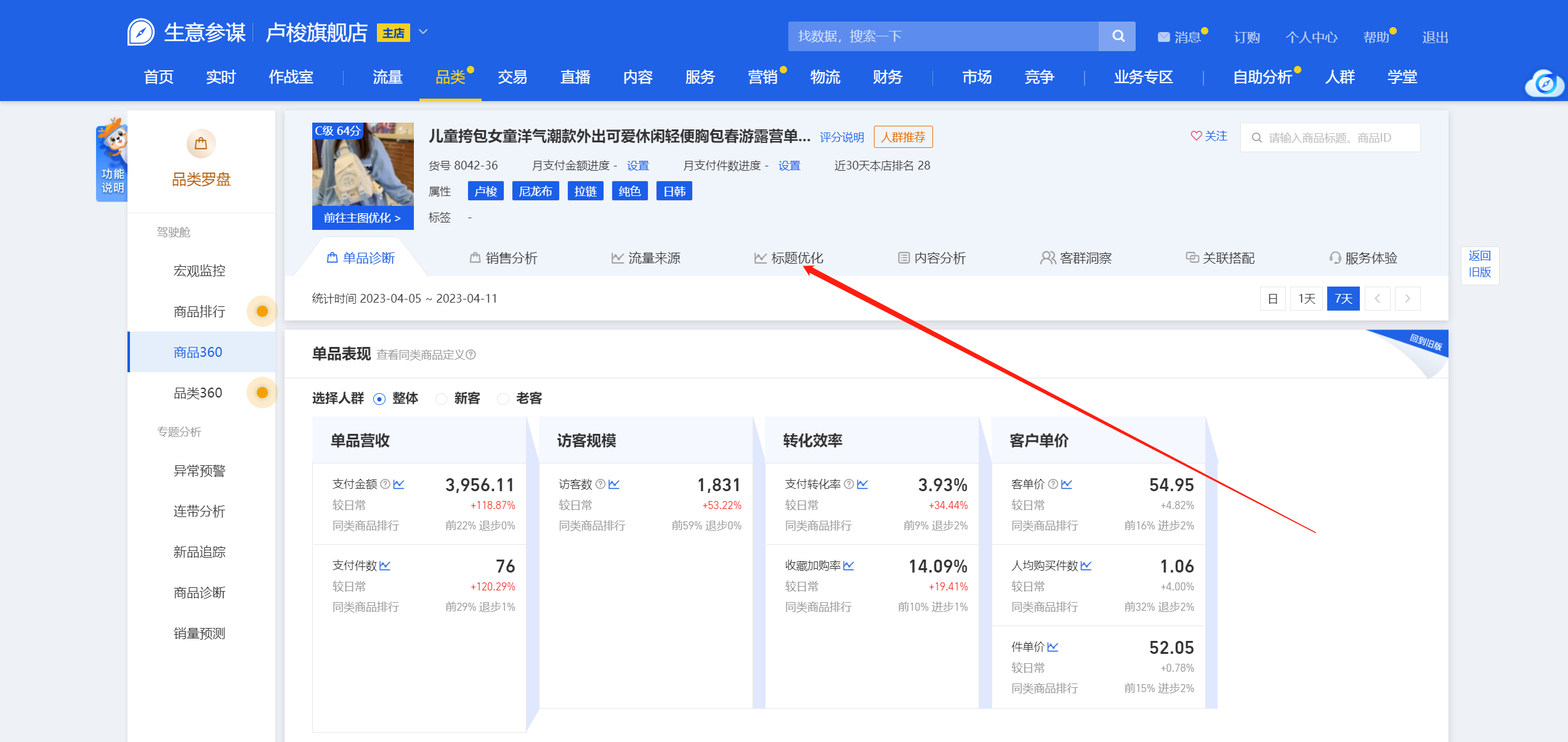The image size is (1568, 742).
Task: Select the 整体 radio button
Action: [x=379, y=399]
